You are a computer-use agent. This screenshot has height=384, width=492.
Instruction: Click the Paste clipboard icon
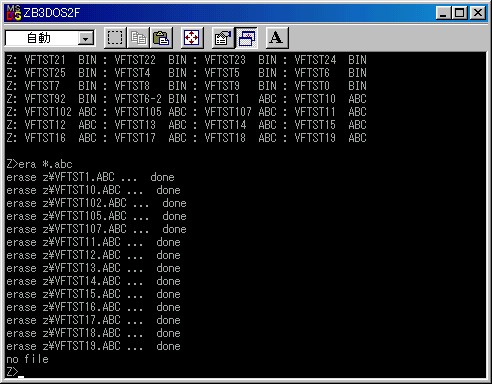[x=162, y=38]
